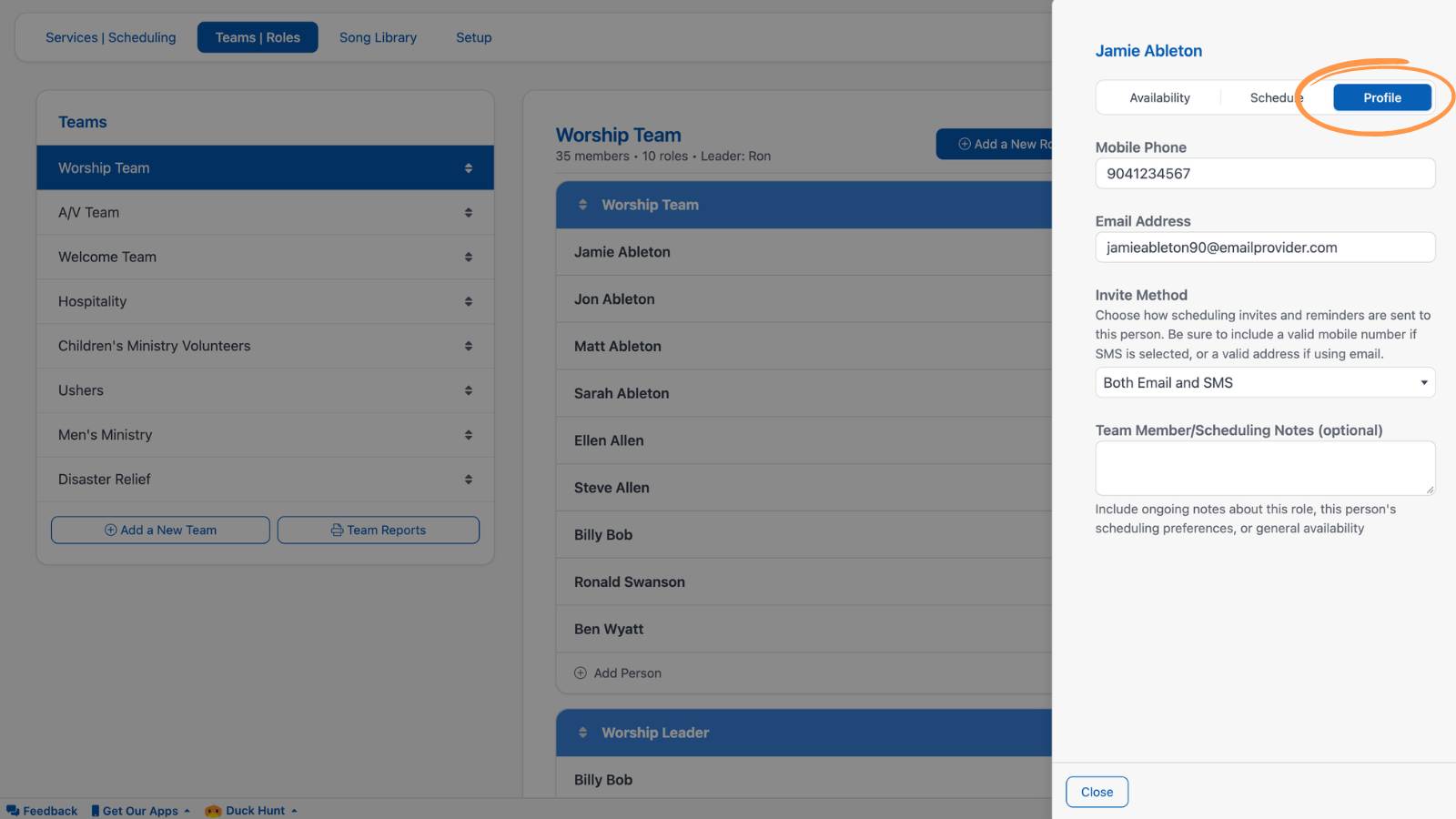Screen dimensions: 1456x819
Task: Open Services | Scheduling tab
Action: click(x=111, y=37)
